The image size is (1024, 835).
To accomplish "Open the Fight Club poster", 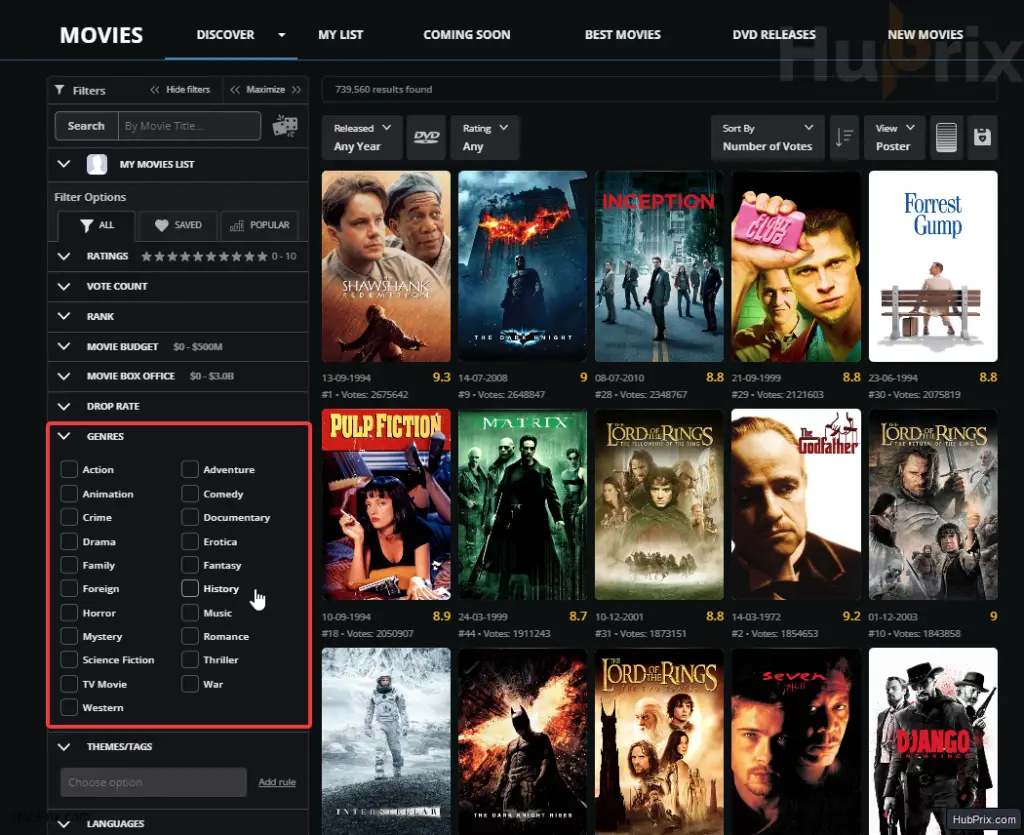I will pyautogui.click(x=795, y=266).
